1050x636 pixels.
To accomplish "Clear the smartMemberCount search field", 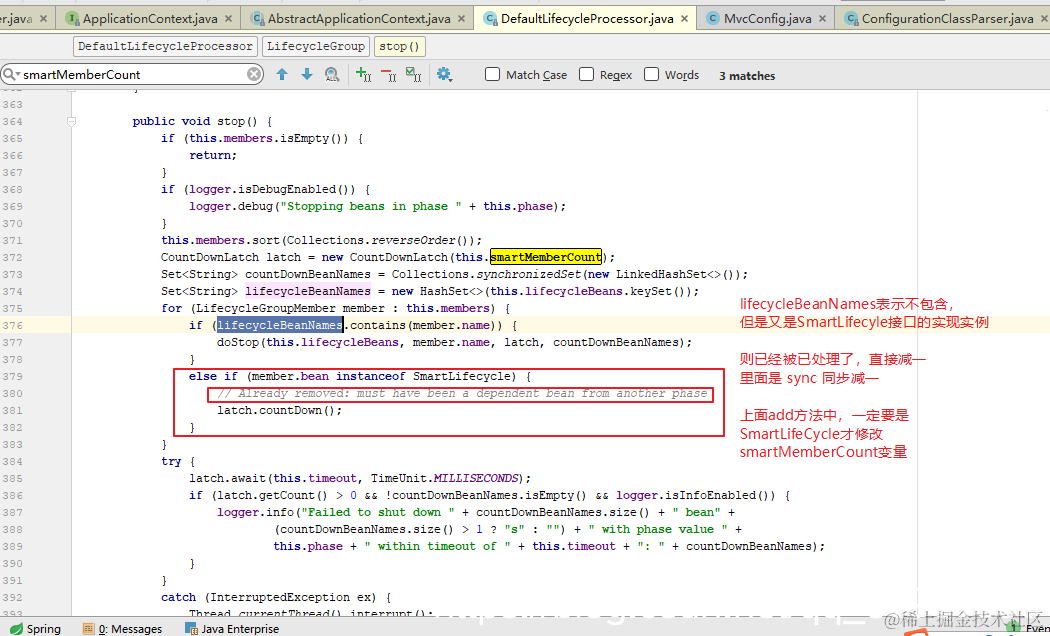I will tap(254, 74).
